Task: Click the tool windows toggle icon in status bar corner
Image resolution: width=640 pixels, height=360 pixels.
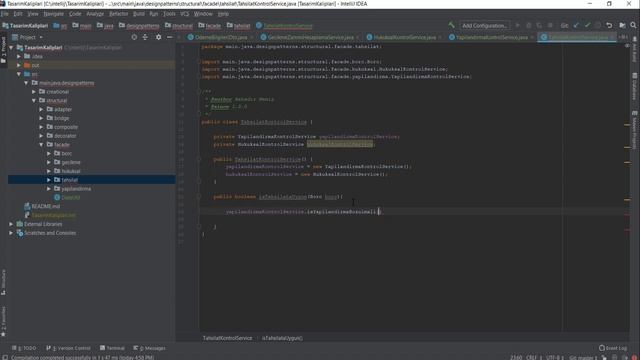Action: pos(5,357)
